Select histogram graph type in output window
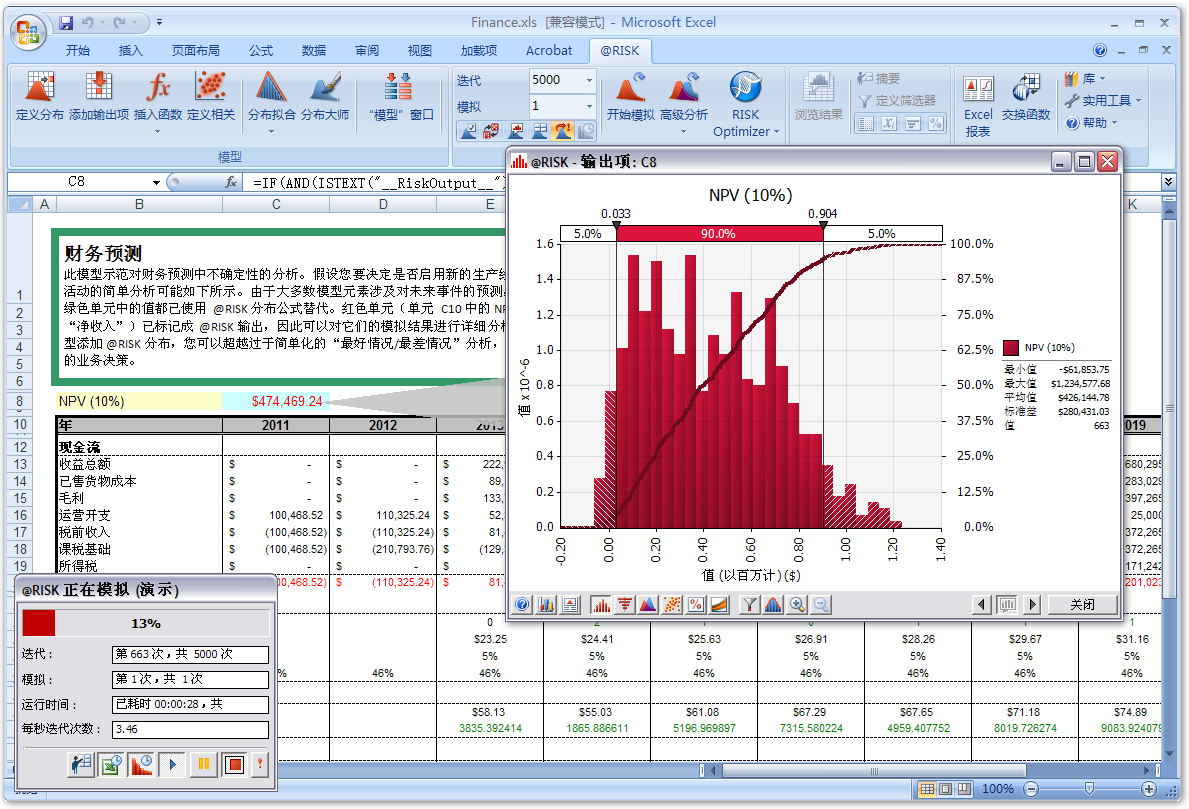 coord(601,604)
